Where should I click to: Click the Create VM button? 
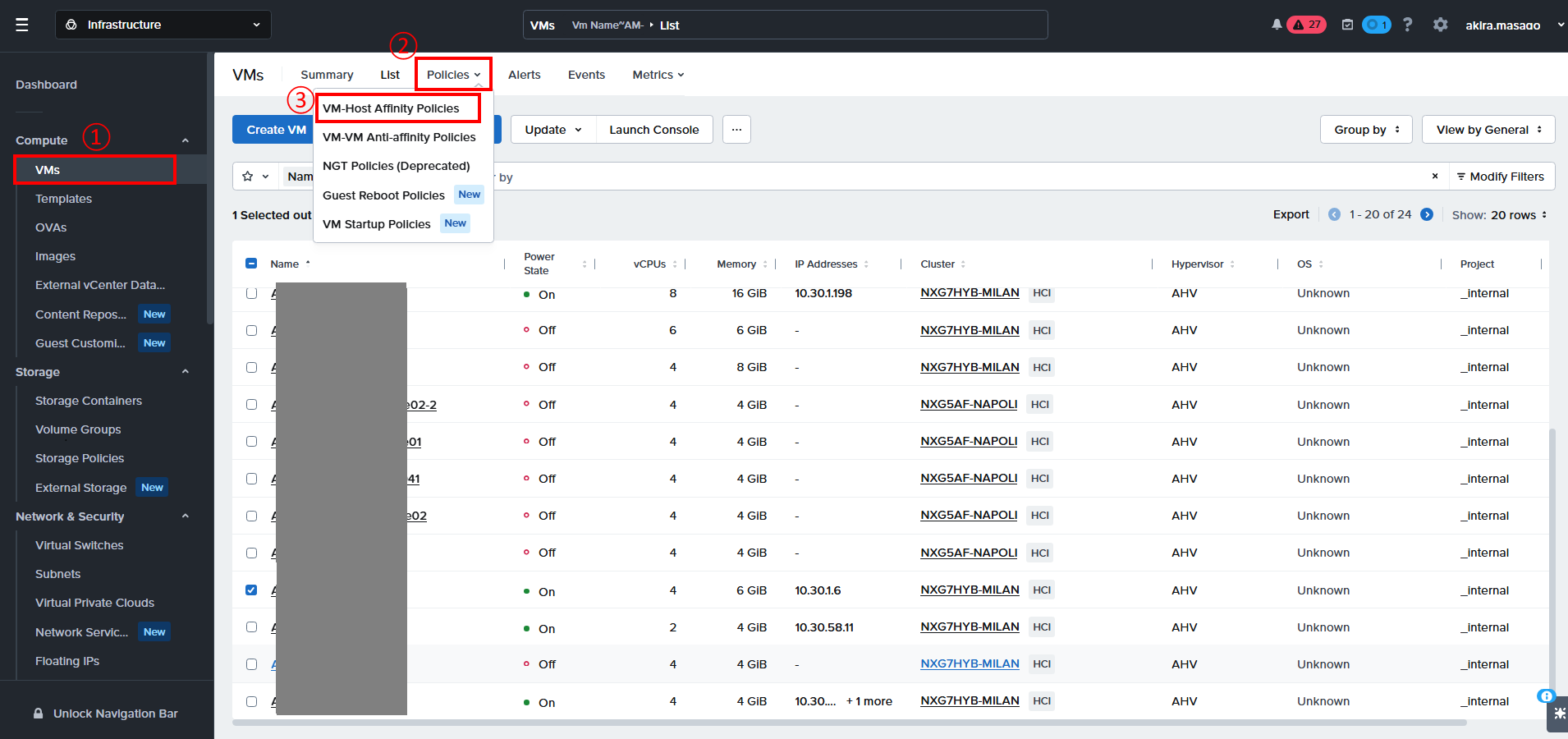[273, 130]
